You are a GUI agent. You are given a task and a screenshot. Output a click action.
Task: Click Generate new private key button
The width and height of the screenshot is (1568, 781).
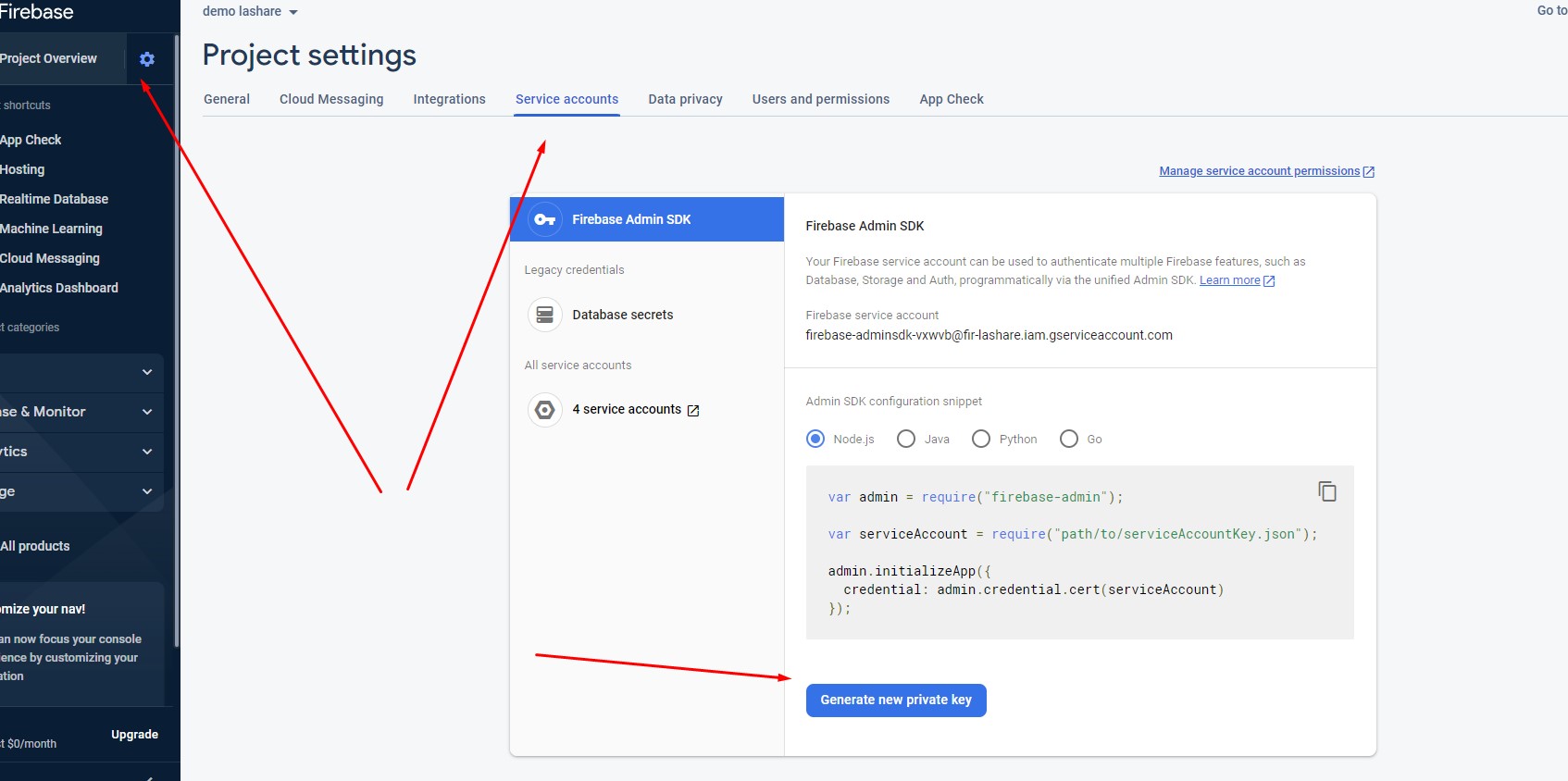tap(896, 700)
